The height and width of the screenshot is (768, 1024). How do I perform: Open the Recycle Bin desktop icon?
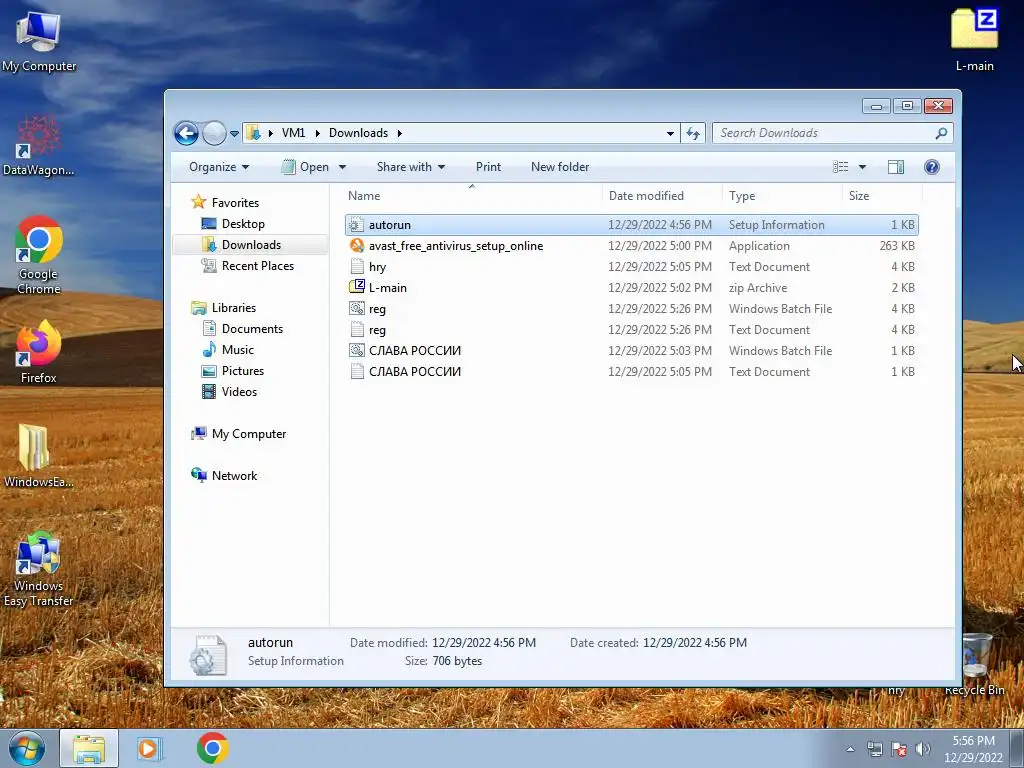(x=976, y=665)
